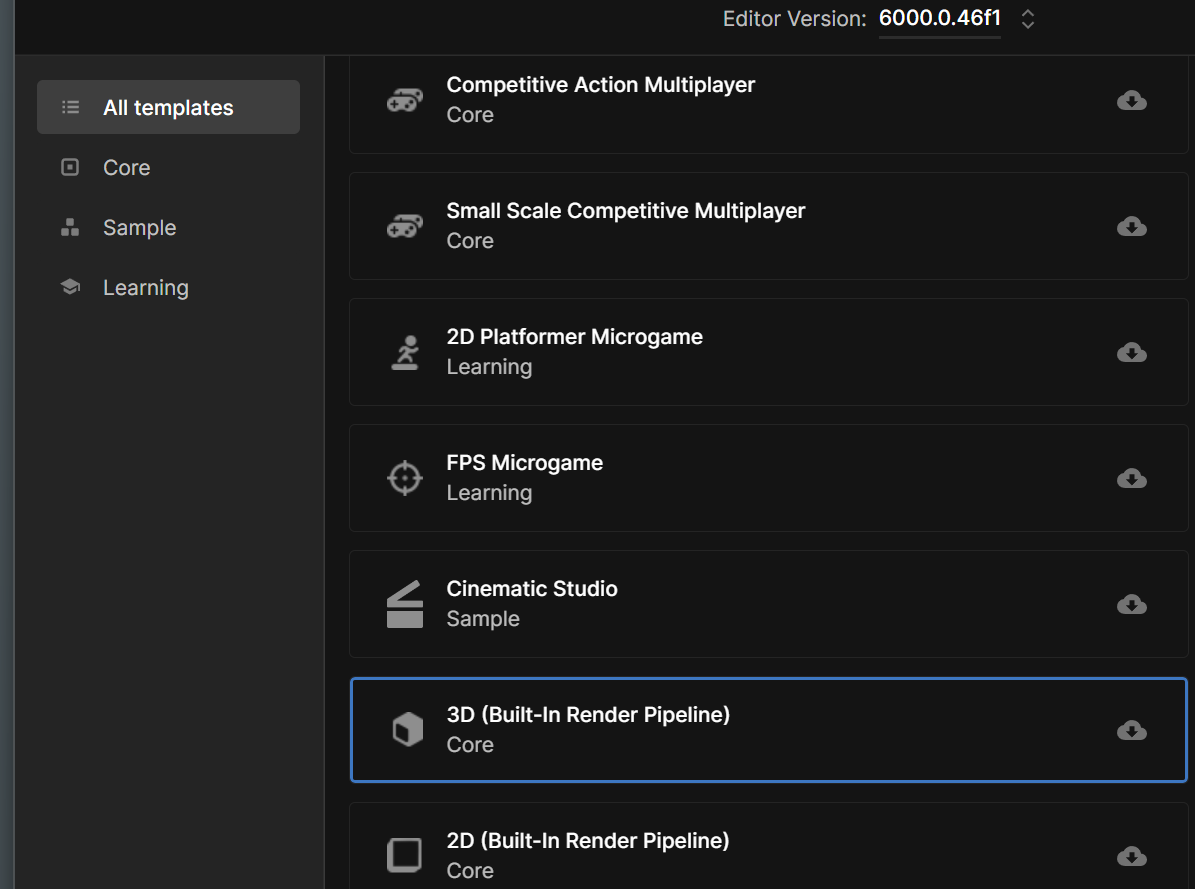The width and height of the screenshot is (1195, 889).
Task: Select Cinematic Studio template title
Action: pyautogui.click(x=532, y=589)
